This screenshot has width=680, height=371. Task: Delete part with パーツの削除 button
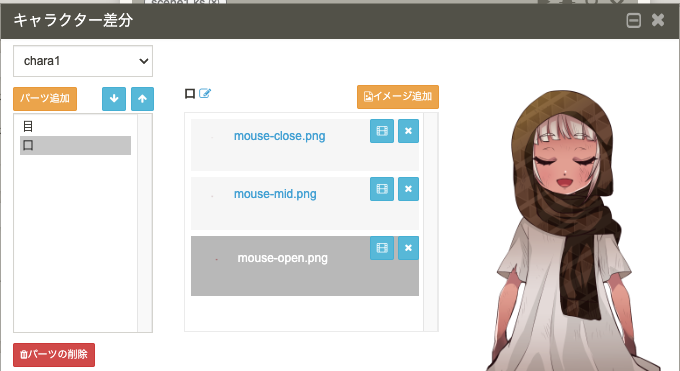click(x=54, y=355)
